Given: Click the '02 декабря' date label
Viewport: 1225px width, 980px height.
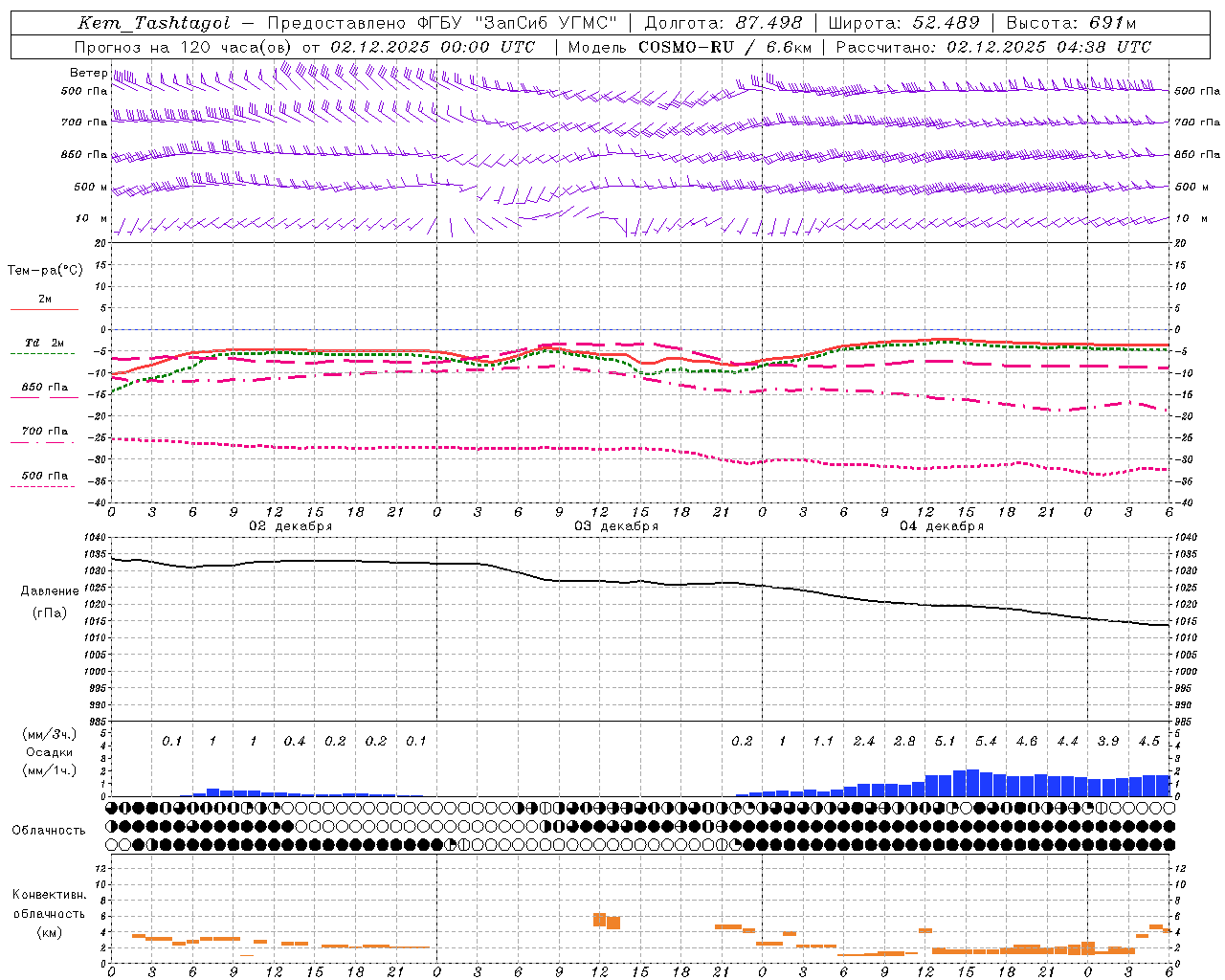Looking at the screenshot, I should [291, 526].
